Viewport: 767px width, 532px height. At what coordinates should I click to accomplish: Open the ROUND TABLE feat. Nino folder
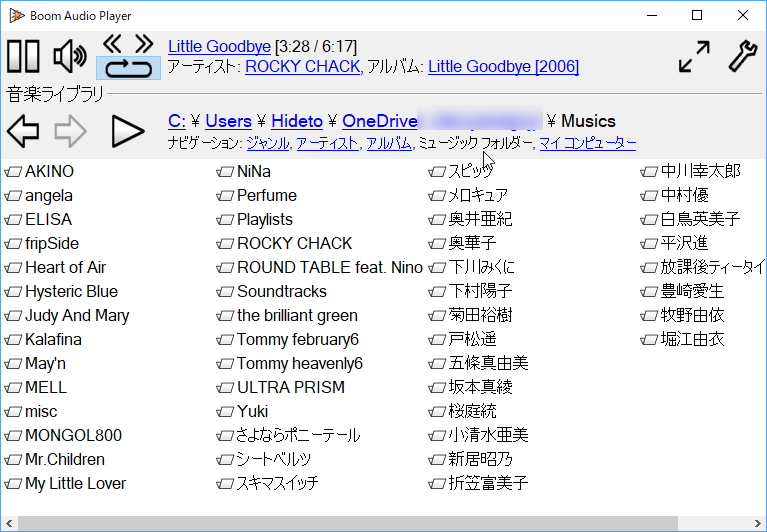pos(319,267)
